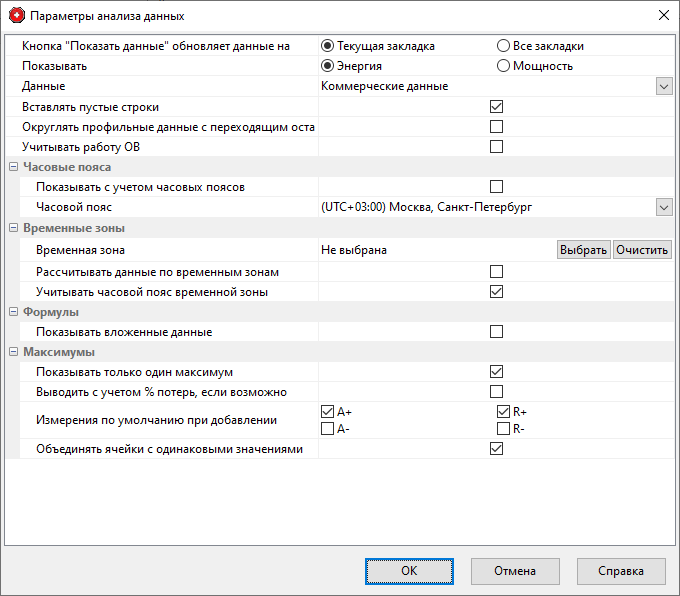Open the "Данные" dropdown list
The image size is (680, 596).
pos(664,87)
